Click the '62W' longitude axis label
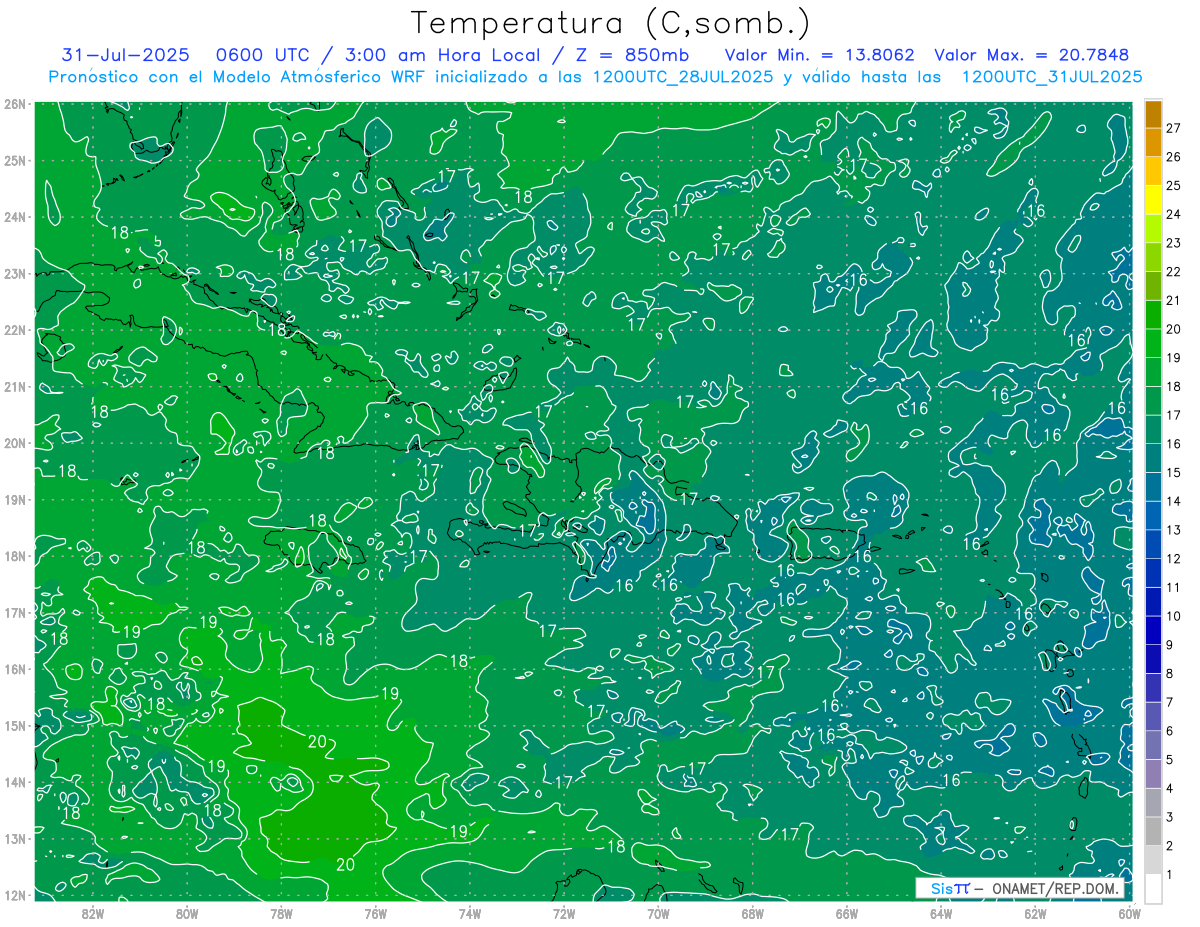The width and height of the screenshot is (1200, 927). [1035, 913]
